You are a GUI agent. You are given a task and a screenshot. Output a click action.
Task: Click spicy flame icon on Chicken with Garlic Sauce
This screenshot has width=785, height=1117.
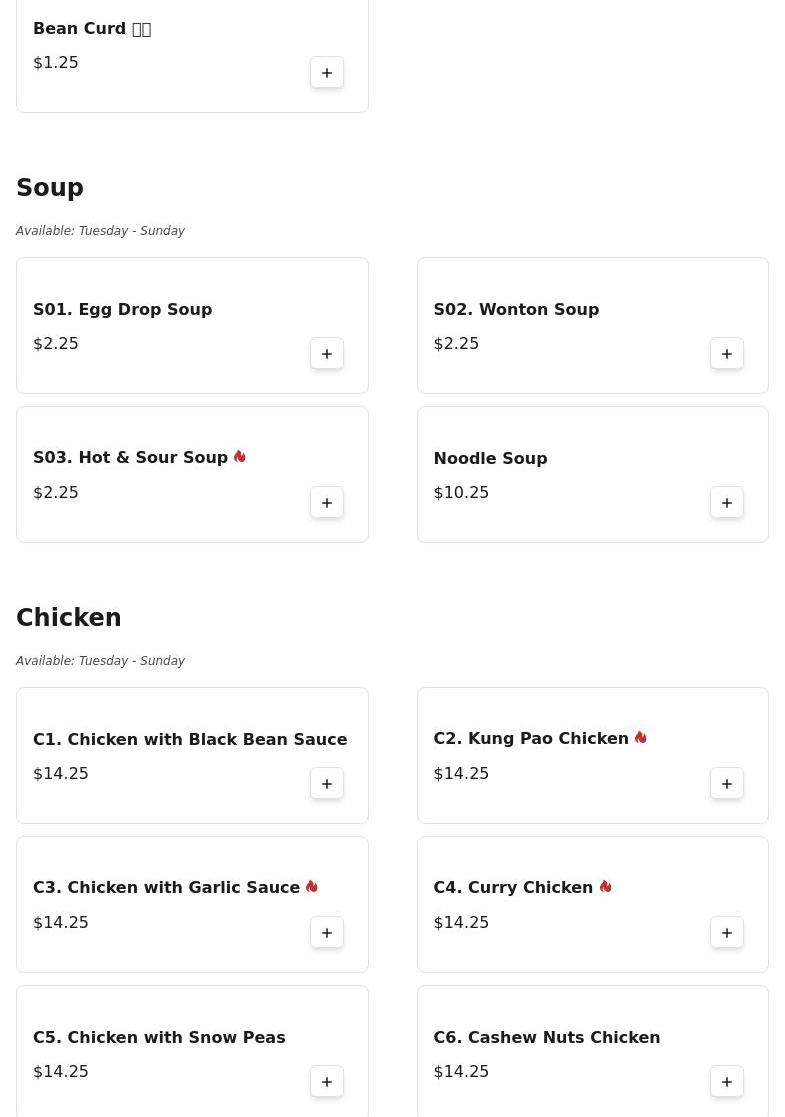(x=312, y=887)
